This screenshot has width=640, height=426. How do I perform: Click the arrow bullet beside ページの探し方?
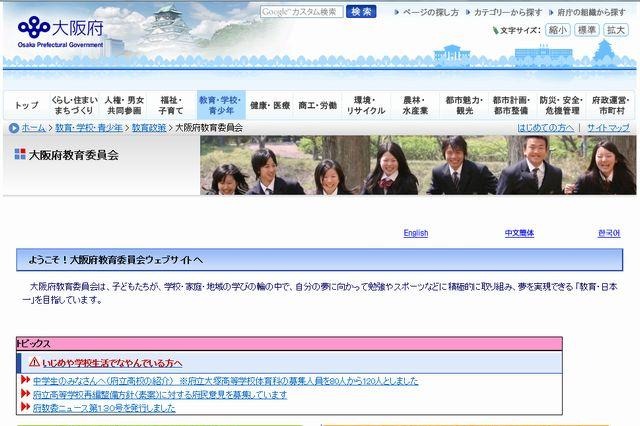click(x=398, y=13)
